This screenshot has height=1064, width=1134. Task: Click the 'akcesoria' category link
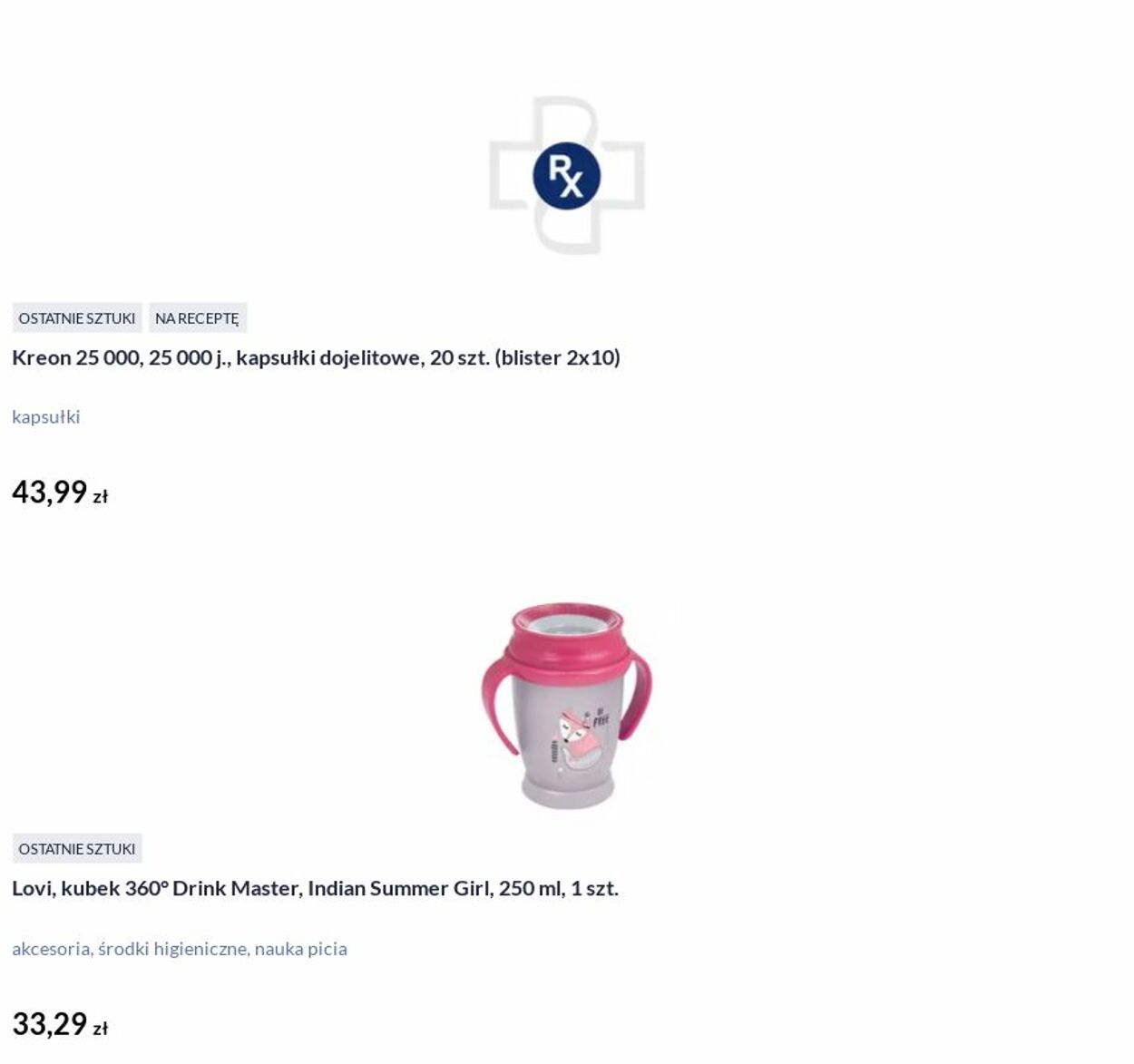(x=51, y=949)
